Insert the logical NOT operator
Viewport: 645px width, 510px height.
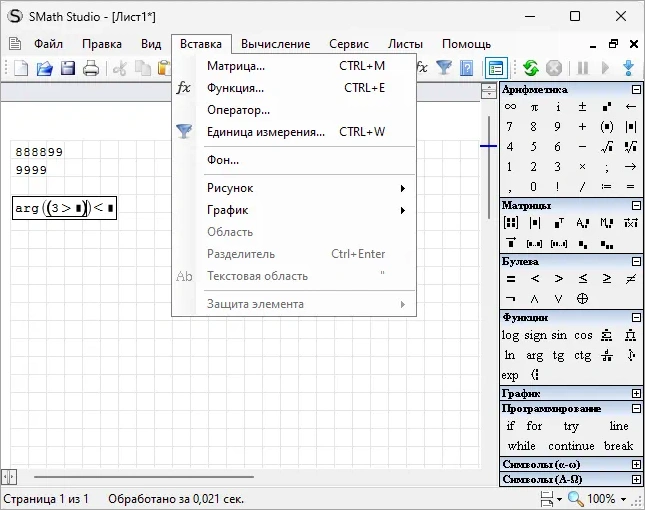pyautogui.click(x=510, y=299)
